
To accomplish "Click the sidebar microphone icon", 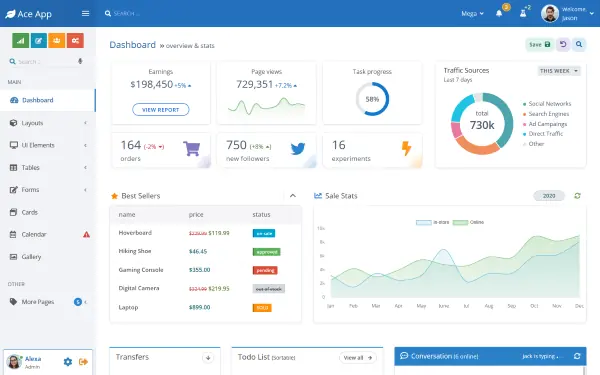I will 80,61.
